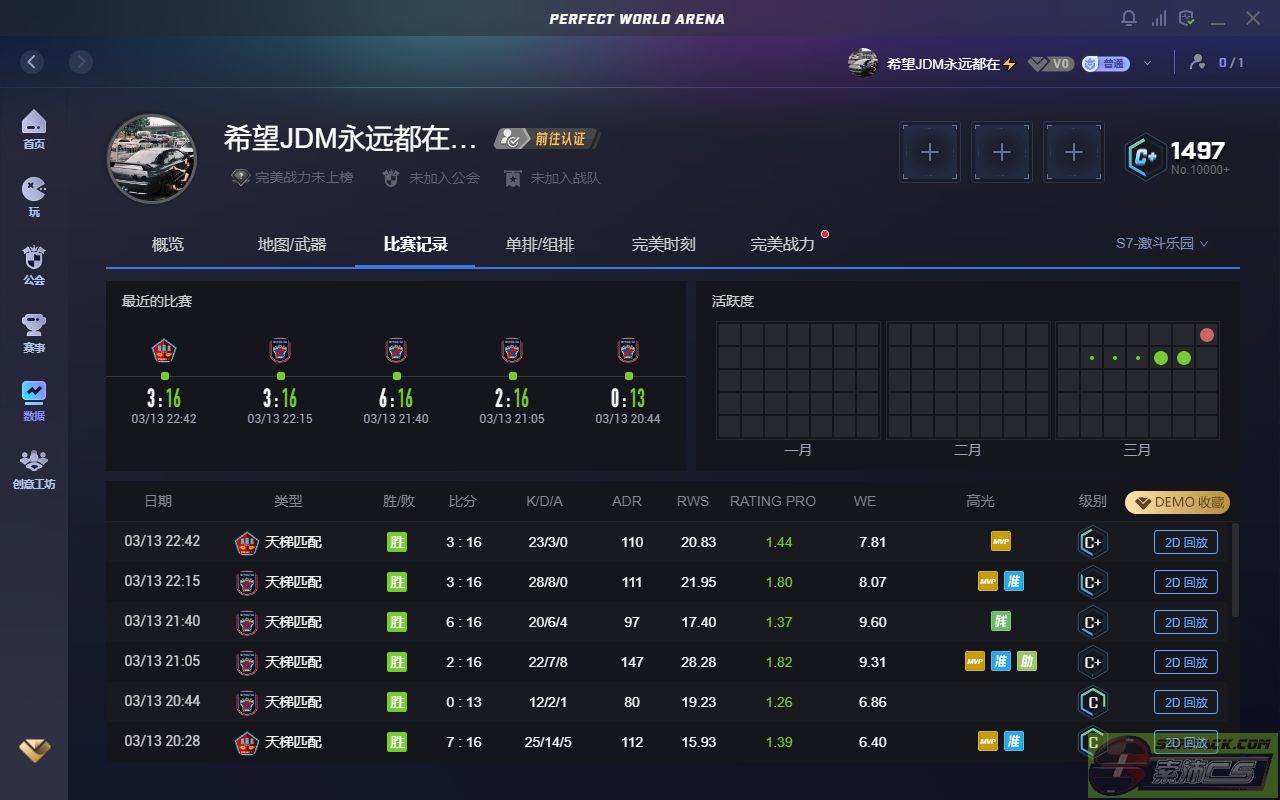The image size is (1280, 800).
Task: Open the DEMO 收藏 button
Action: coord(1177,502)
